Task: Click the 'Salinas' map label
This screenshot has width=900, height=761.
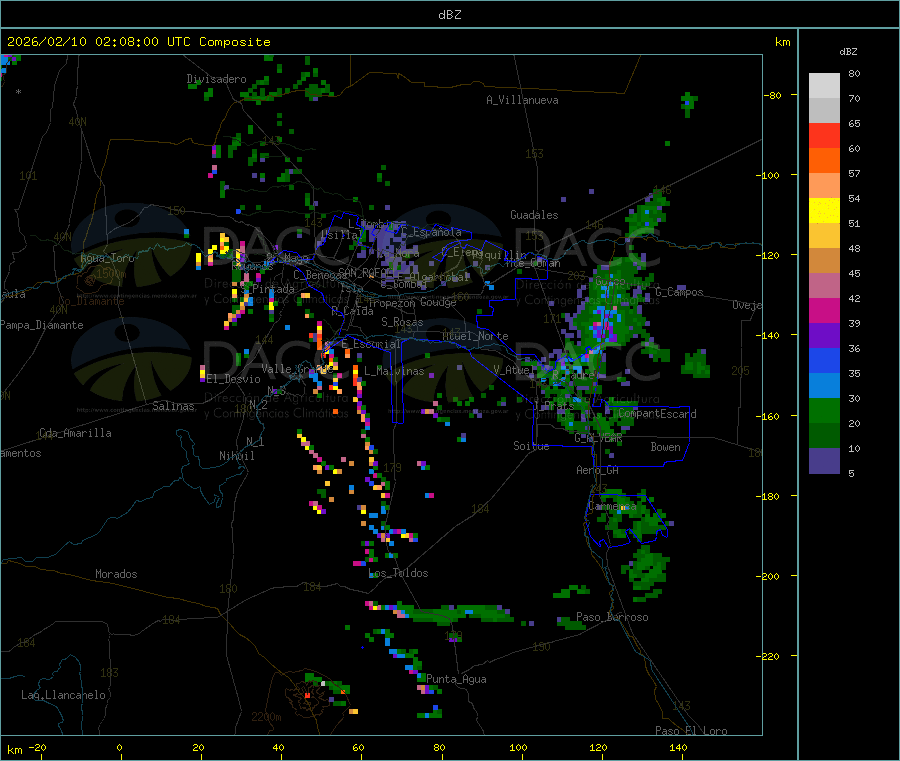Action: pyautogui.click(x=173, y=406)
